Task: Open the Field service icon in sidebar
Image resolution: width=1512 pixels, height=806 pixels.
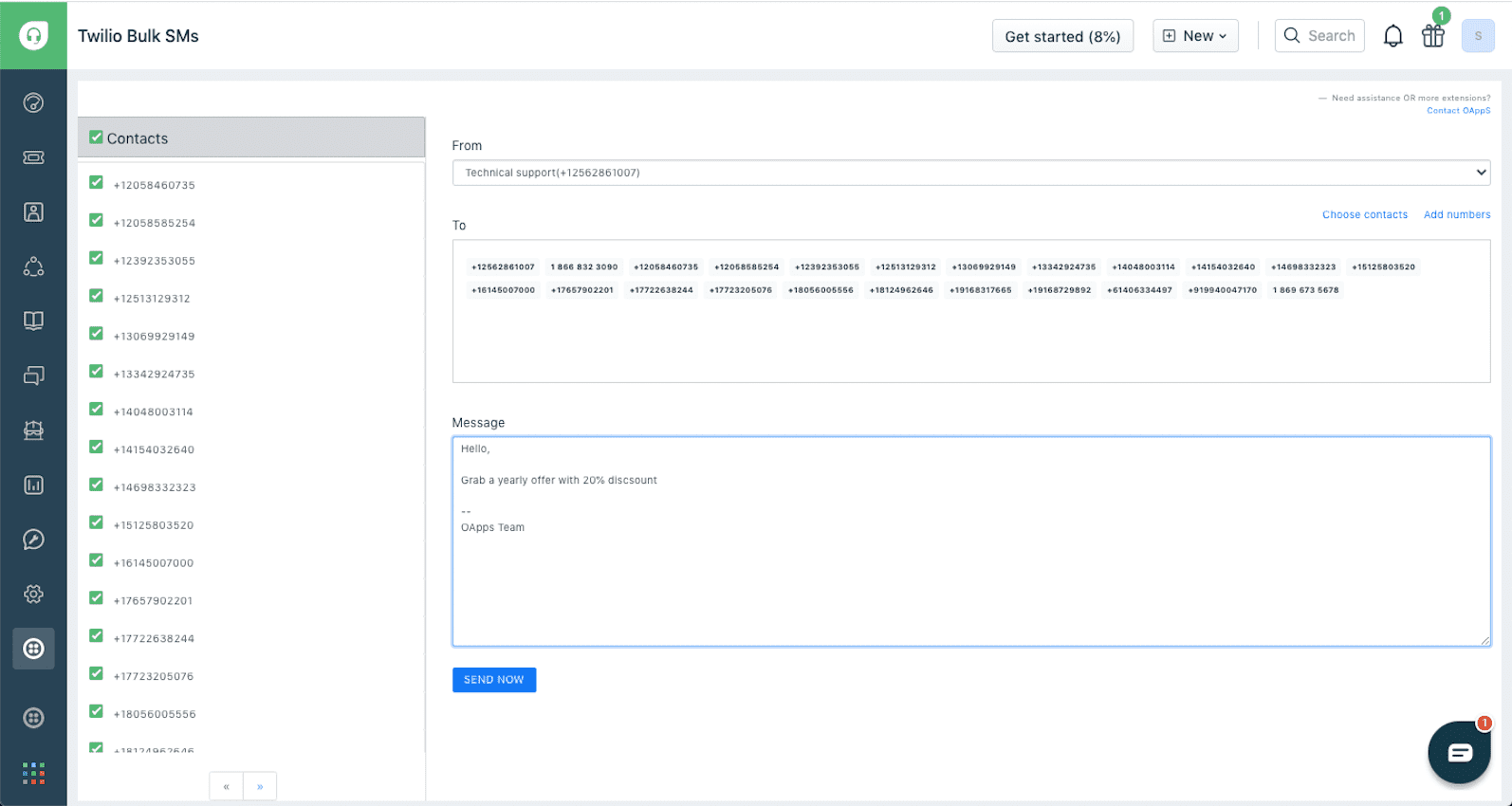Action: tap(33, 430)
